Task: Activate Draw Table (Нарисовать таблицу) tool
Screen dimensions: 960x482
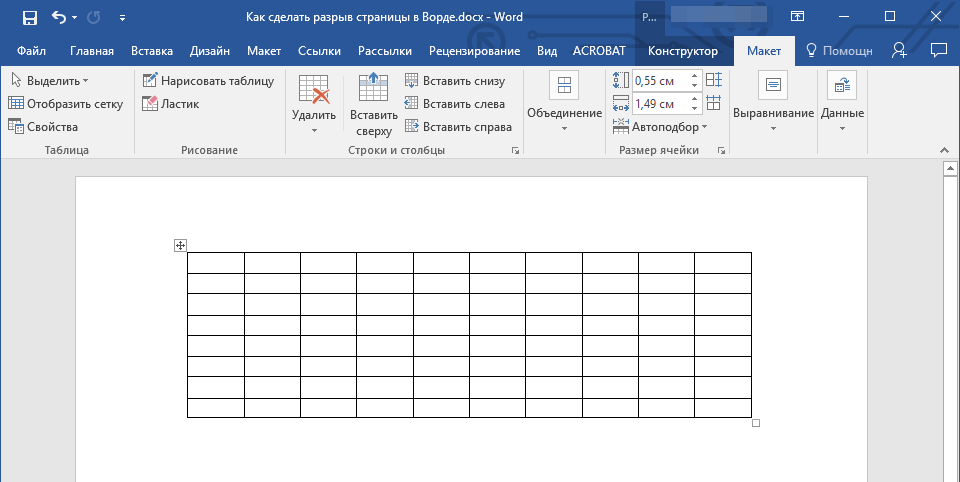Action: click(x=208, y=81)
